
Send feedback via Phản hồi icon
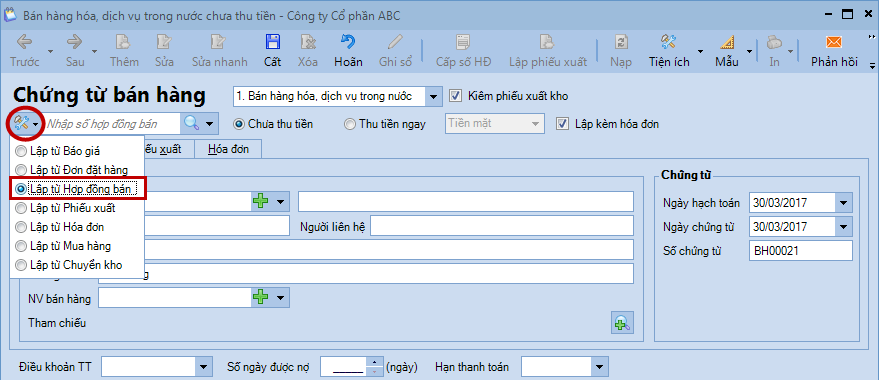pos(834,42)
